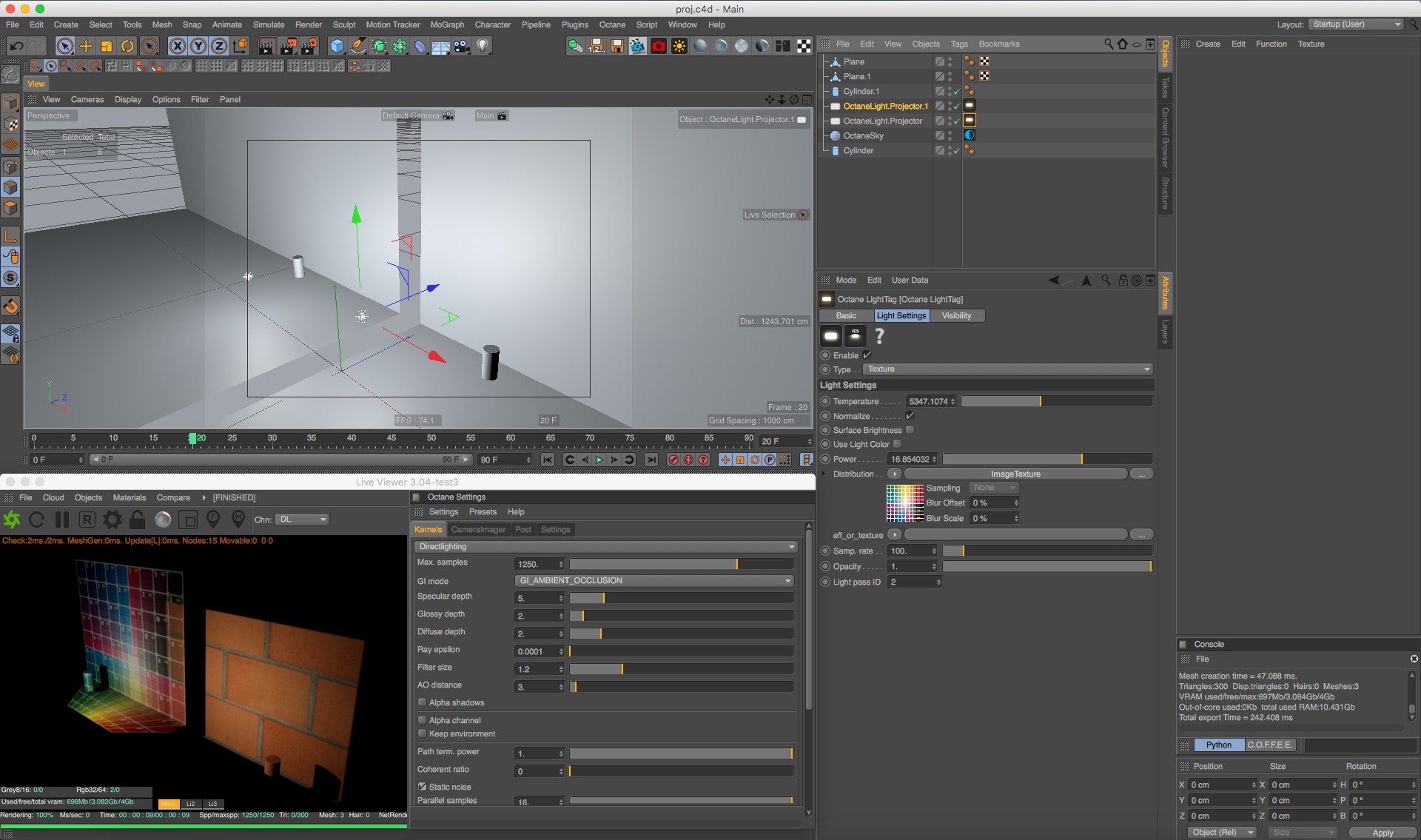Adjust the Temperature slider
Image resolution: width=1421 pixels, height=840 pixels.
point(1055,401)
